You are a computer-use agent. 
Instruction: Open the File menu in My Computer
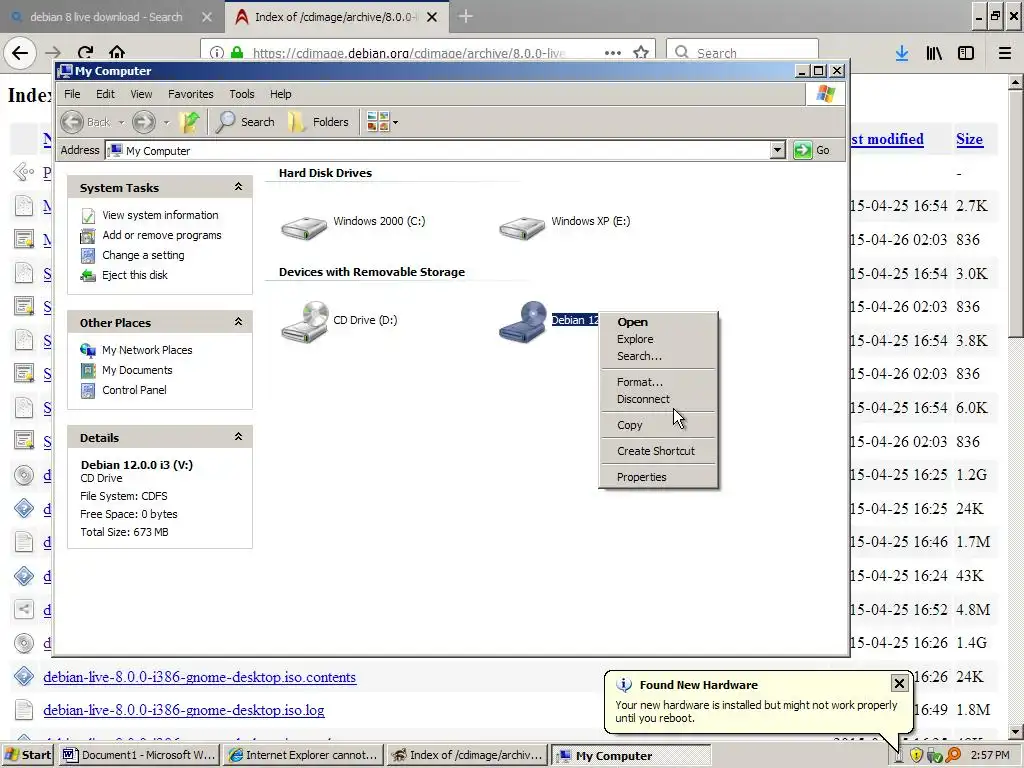[x=72, y=94]
